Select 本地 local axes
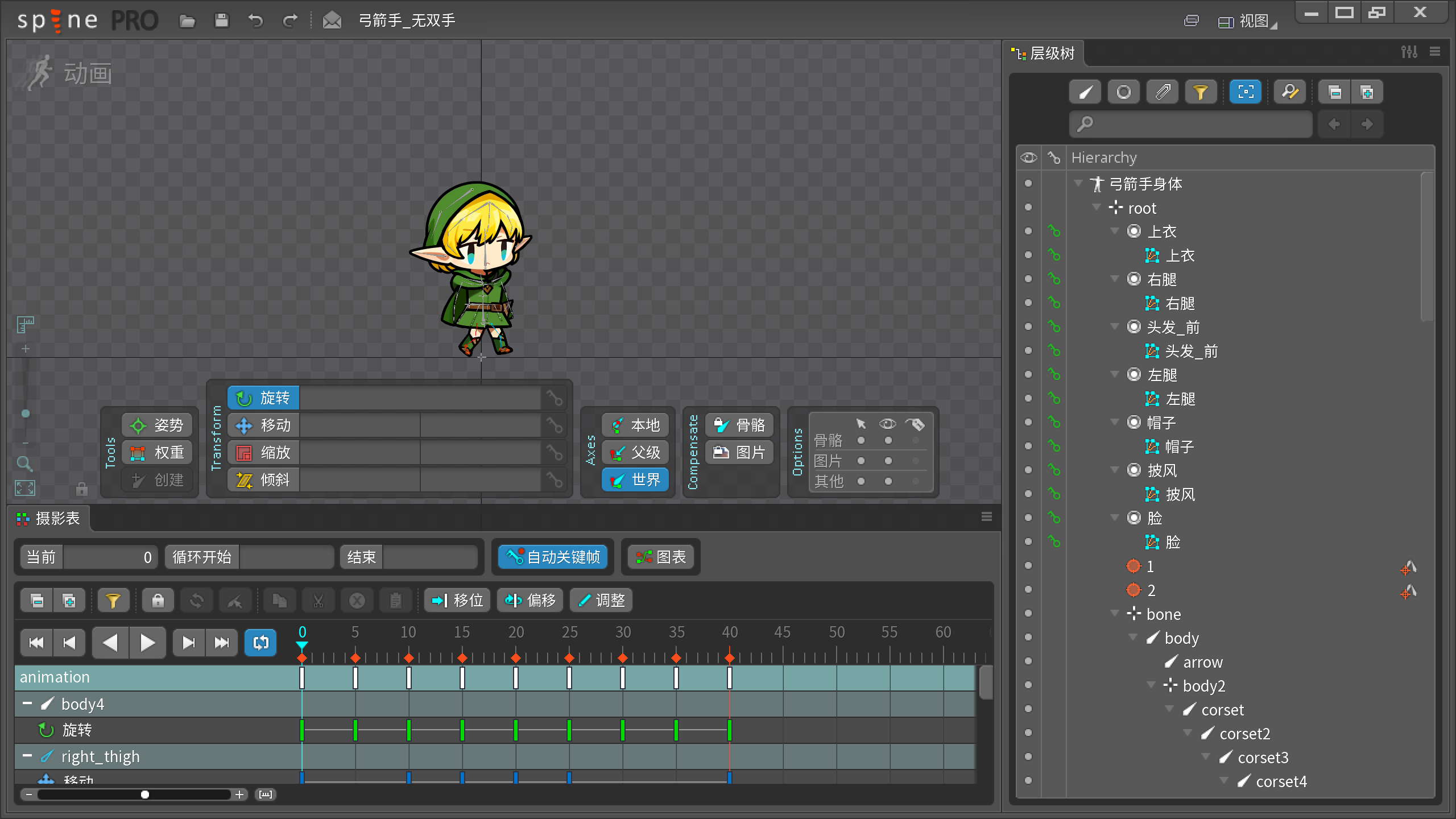 pyautogui.click(x=635, y=425)
